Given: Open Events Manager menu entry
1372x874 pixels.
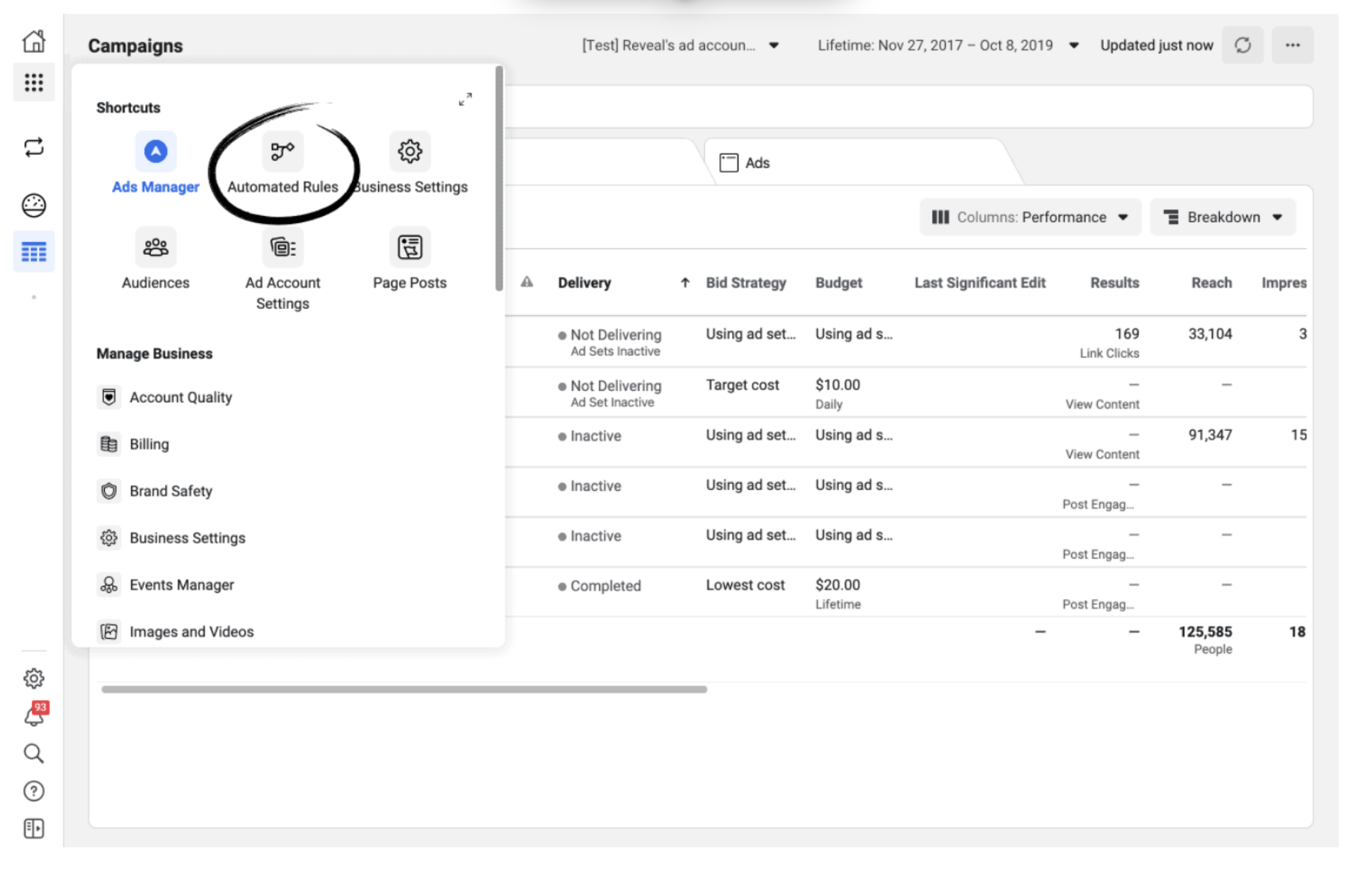Looking at the screenshot, I should [181, 585].
